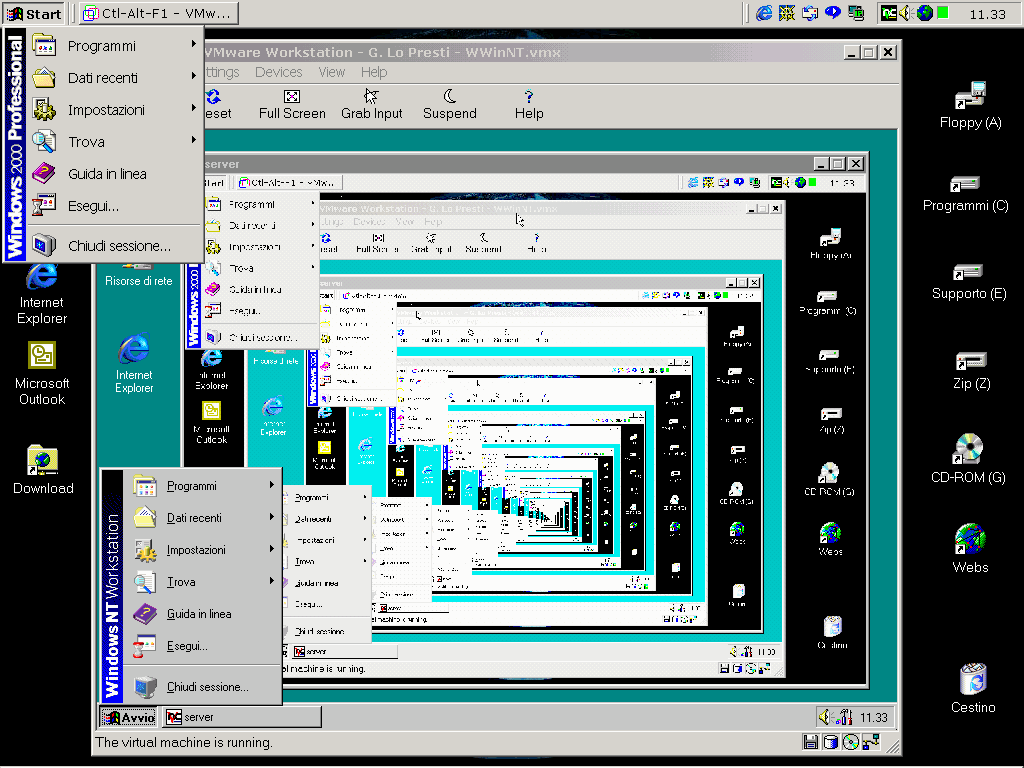Open CD-ROM (G) desktop icon
1024x768 pixels.
pyautogui.click(x=968, y=458)
